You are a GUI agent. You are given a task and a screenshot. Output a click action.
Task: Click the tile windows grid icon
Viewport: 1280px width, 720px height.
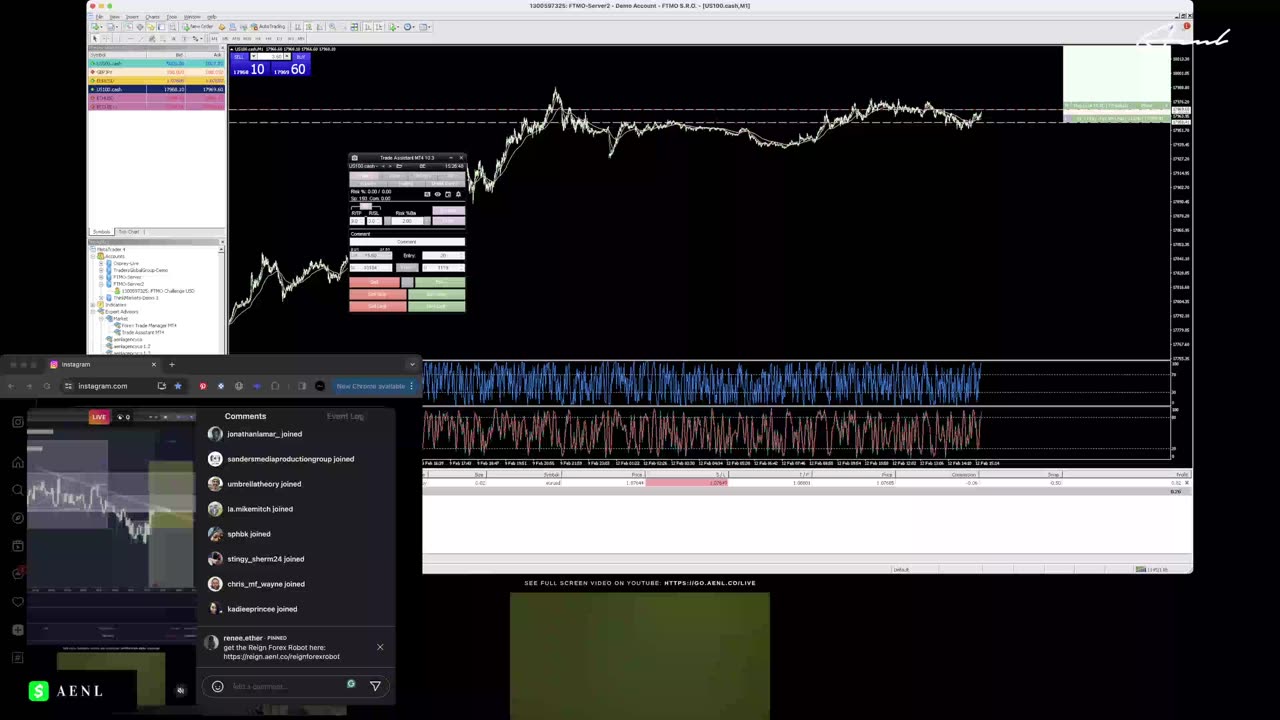[x=354, y=27]
